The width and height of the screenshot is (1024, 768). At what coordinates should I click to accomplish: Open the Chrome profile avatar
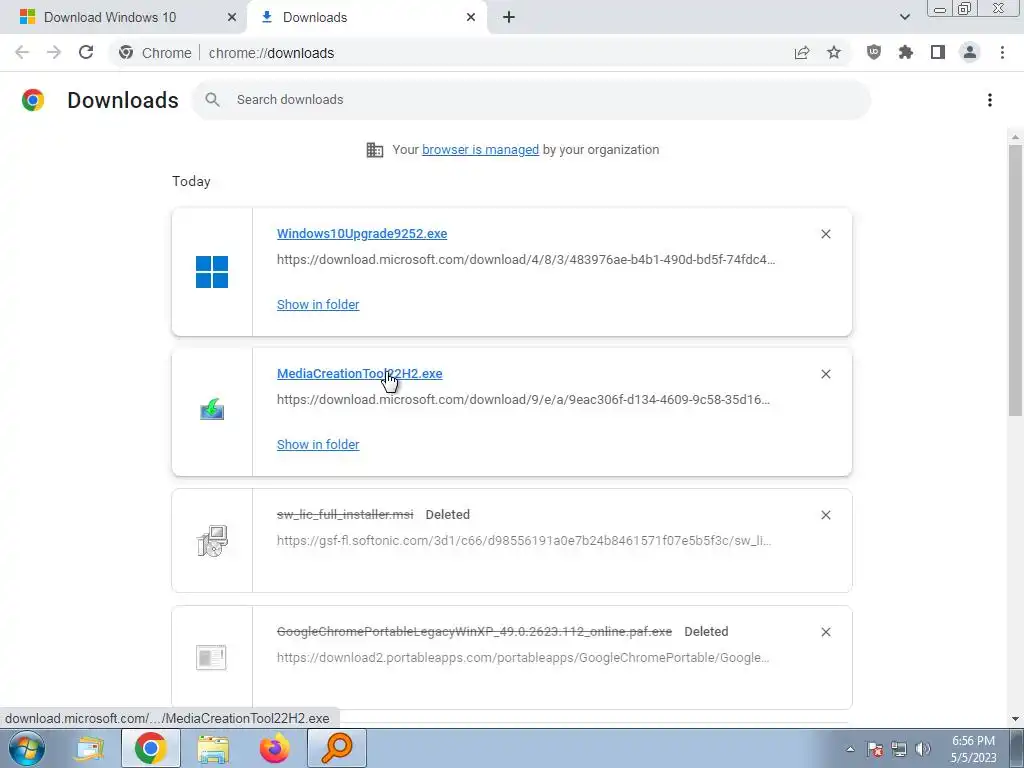pos(970,53)
